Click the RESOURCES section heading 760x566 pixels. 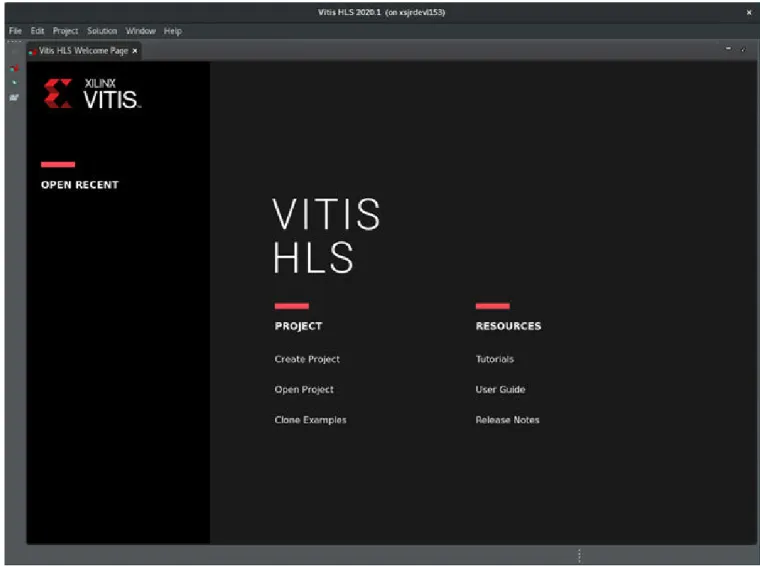[x=508, y=326]
